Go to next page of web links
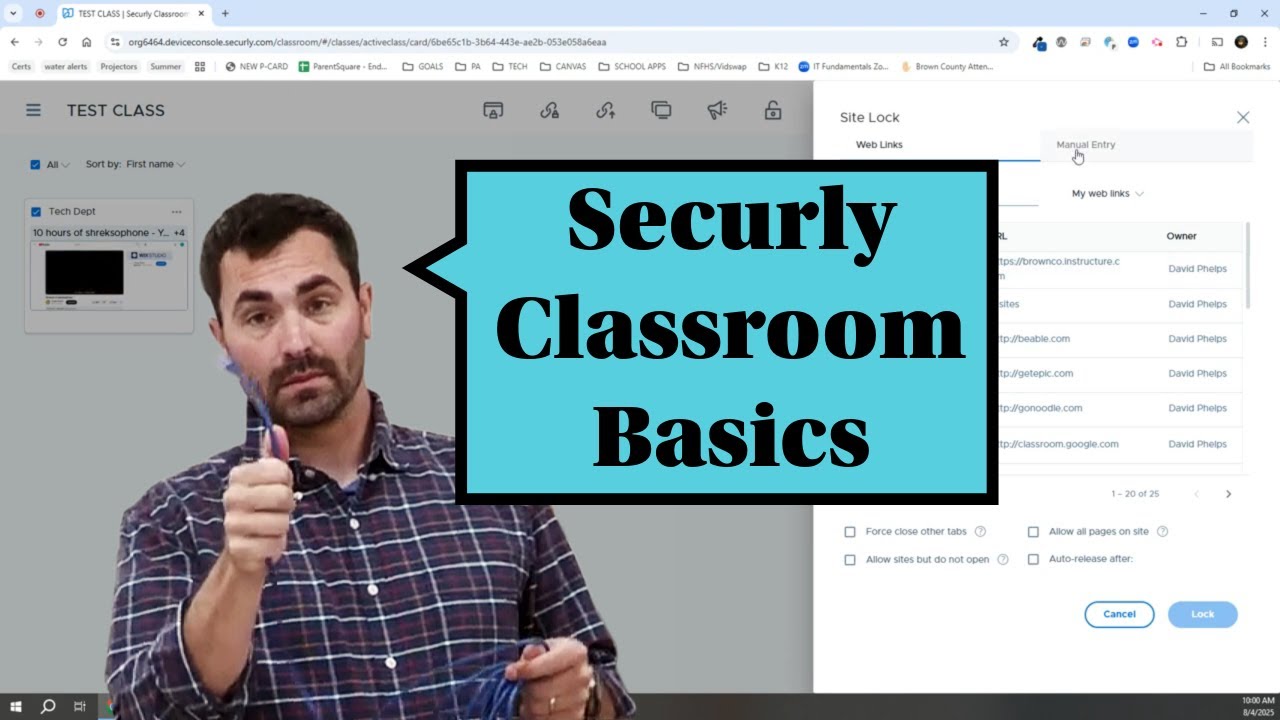Screen dimensions: 1280x720 pos(1229,494)
